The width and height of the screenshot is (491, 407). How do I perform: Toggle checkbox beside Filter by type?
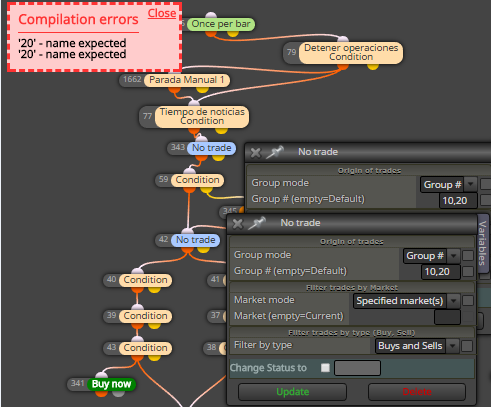[x=467, y=346]
